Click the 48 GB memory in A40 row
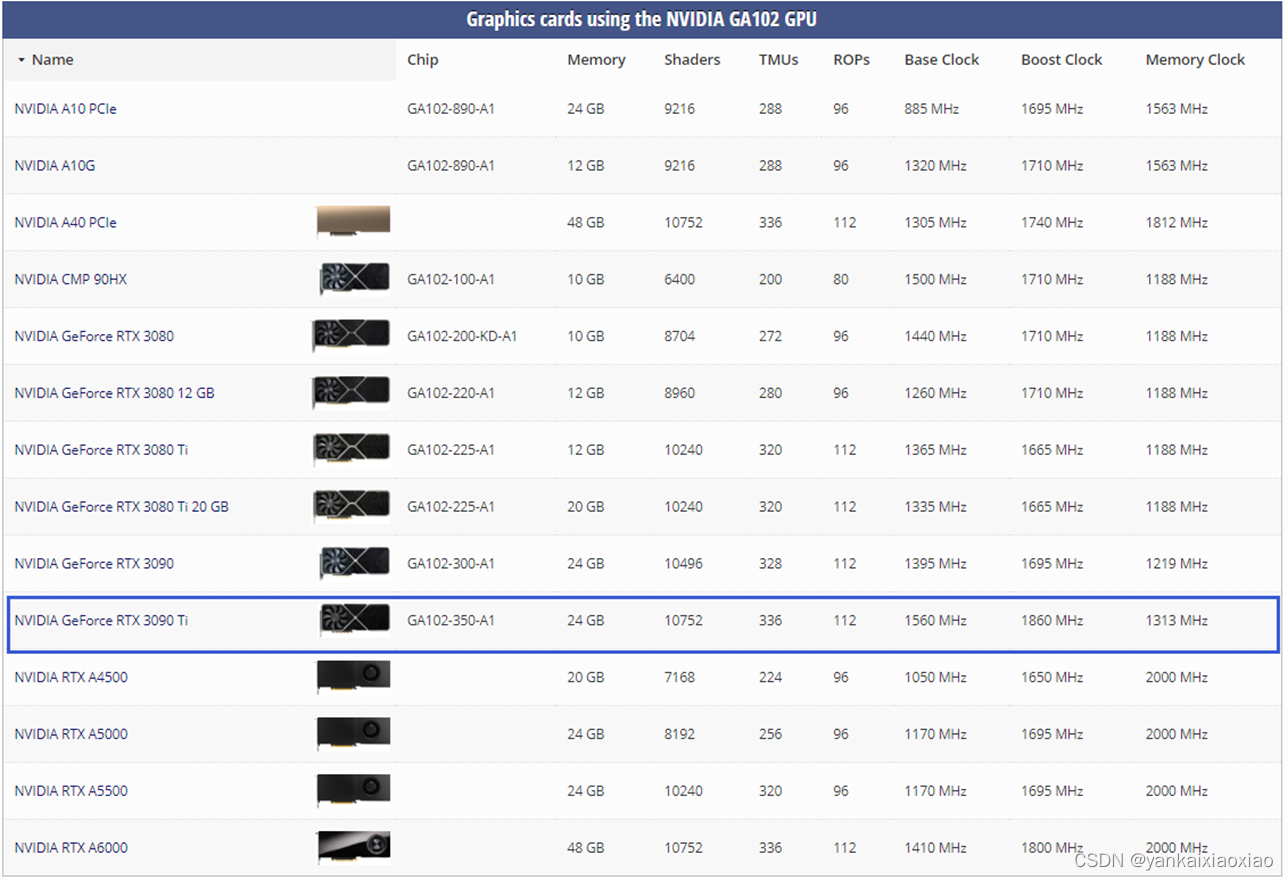The width and height of the screenshot is (1288, 880). click(585, 223)
